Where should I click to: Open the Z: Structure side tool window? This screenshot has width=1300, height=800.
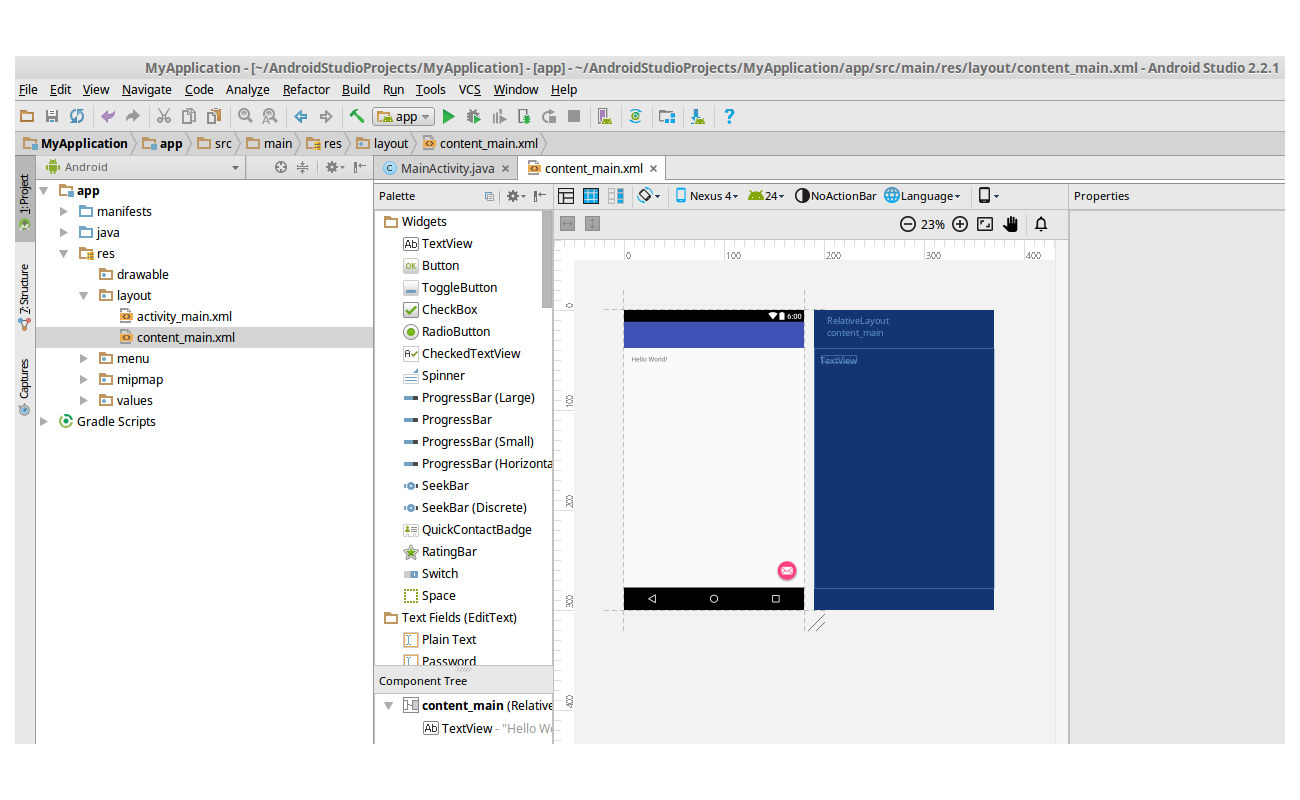[25, 297]
